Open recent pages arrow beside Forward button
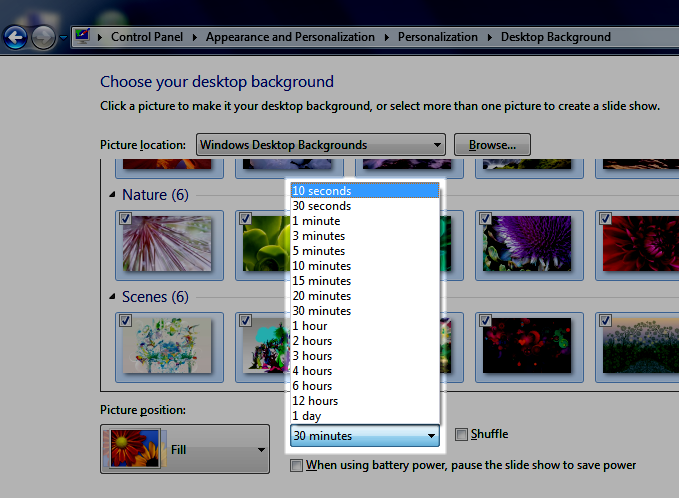This screenshot has height=498, width=679. pos(63,38)
